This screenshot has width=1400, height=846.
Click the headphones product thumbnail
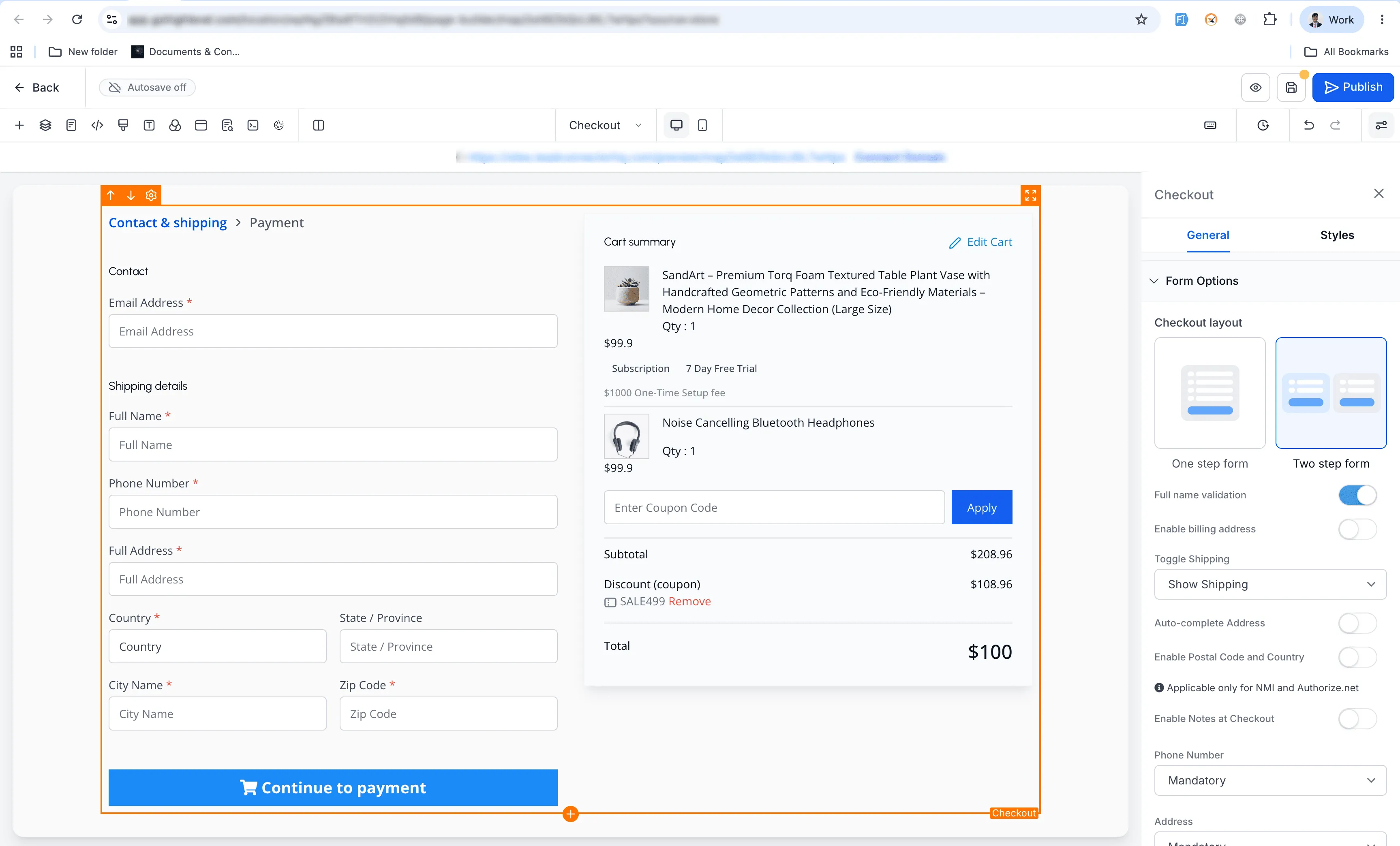coord(626,436)
